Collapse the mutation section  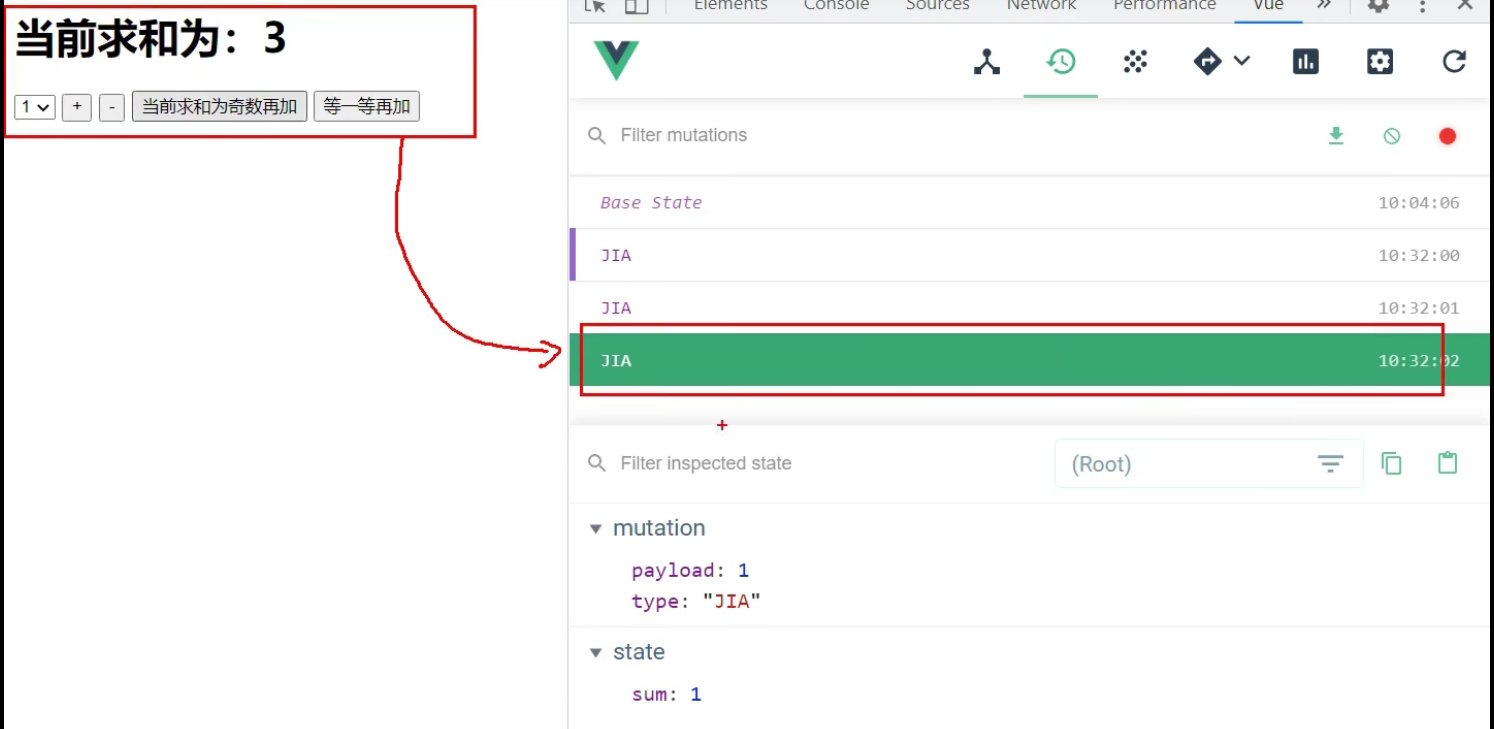click(x=596, y=529)
